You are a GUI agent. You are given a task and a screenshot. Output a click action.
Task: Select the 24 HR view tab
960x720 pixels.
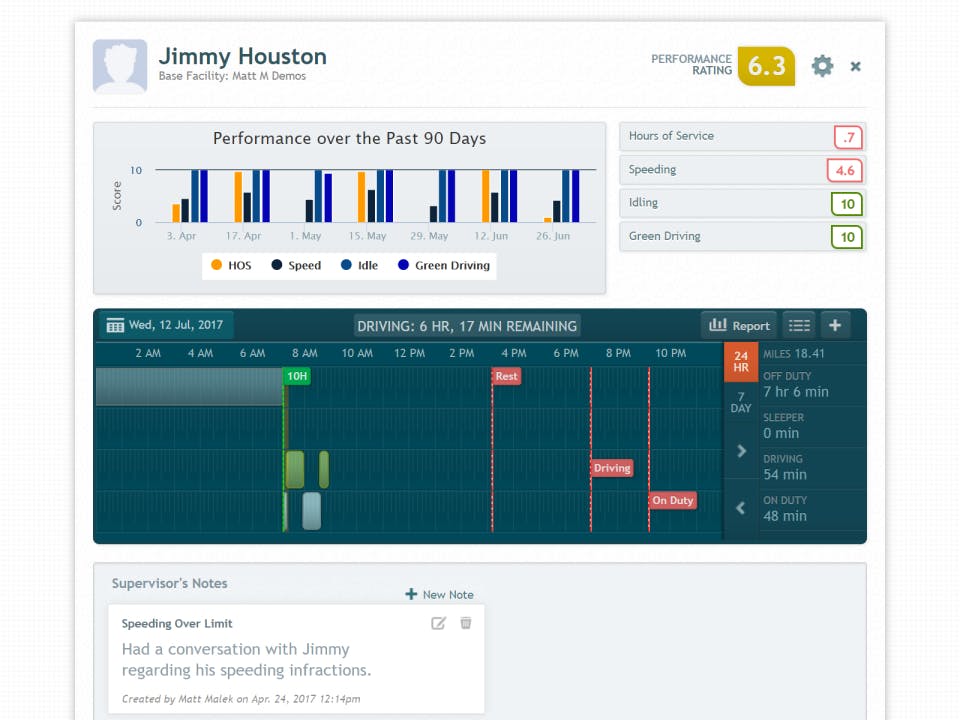(741, 362)
